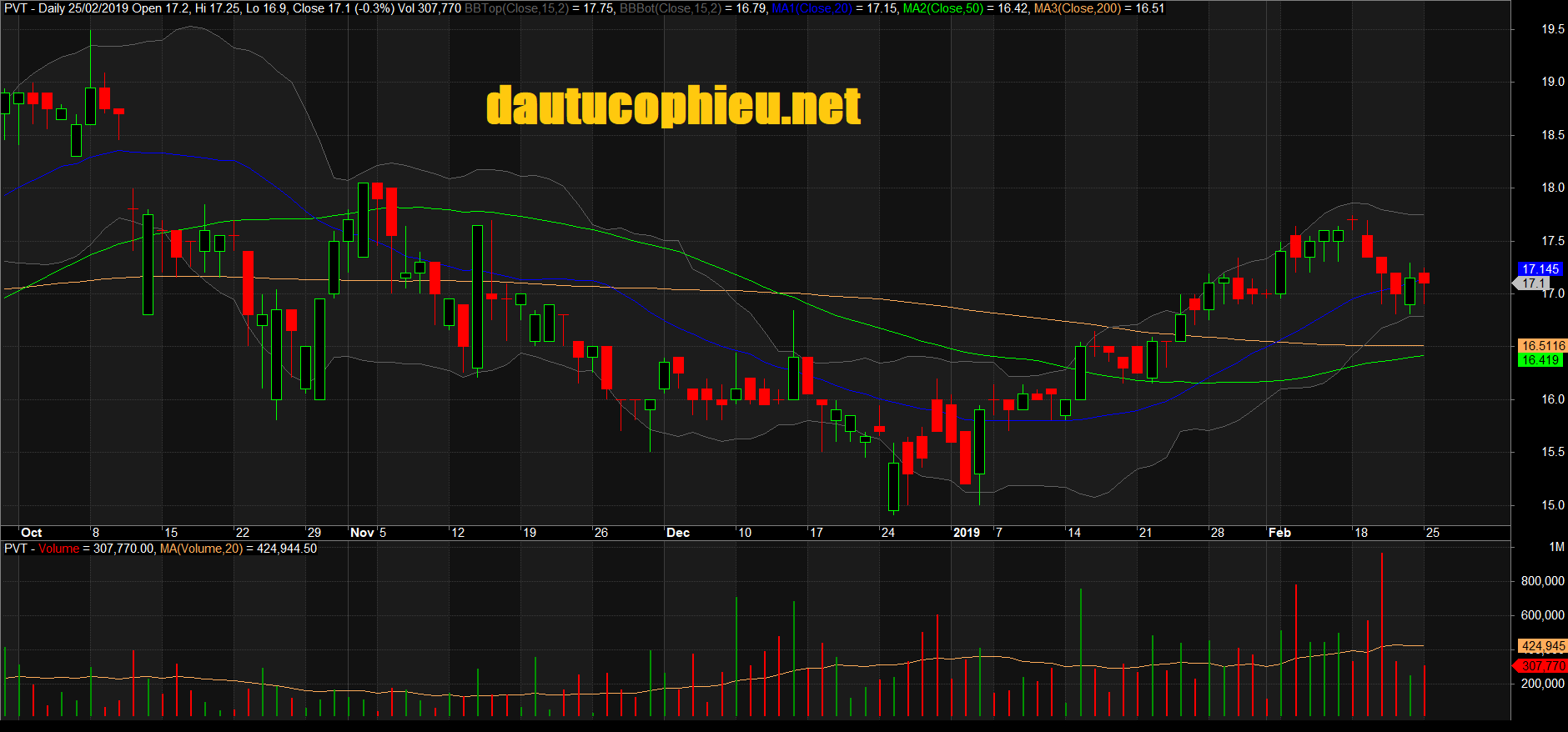Screen dimensions: 1568x732
Task: Click the green 16.419 price tag
Action: pyautogui.click(x=1540, y=360)
